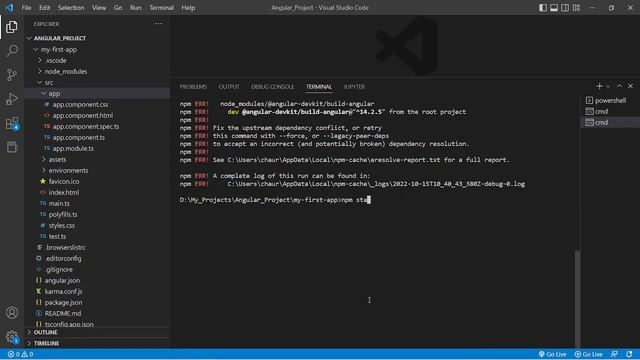Open the Selection menu
The width and height of the screenshot is (640, 360).
point(71,8)
